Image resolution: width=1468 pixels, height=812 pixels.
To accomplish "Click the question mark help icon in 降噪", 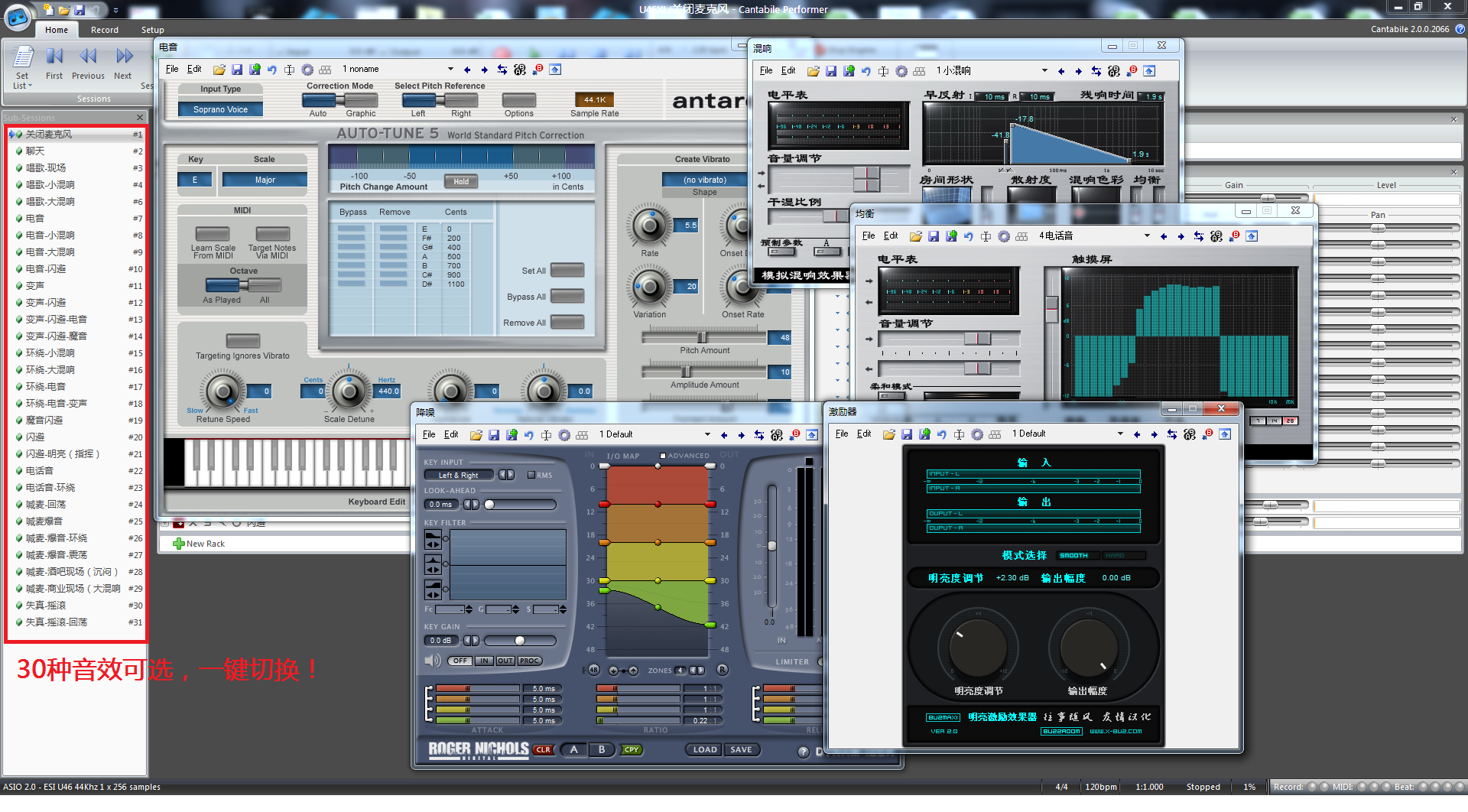I will [803, 752].
